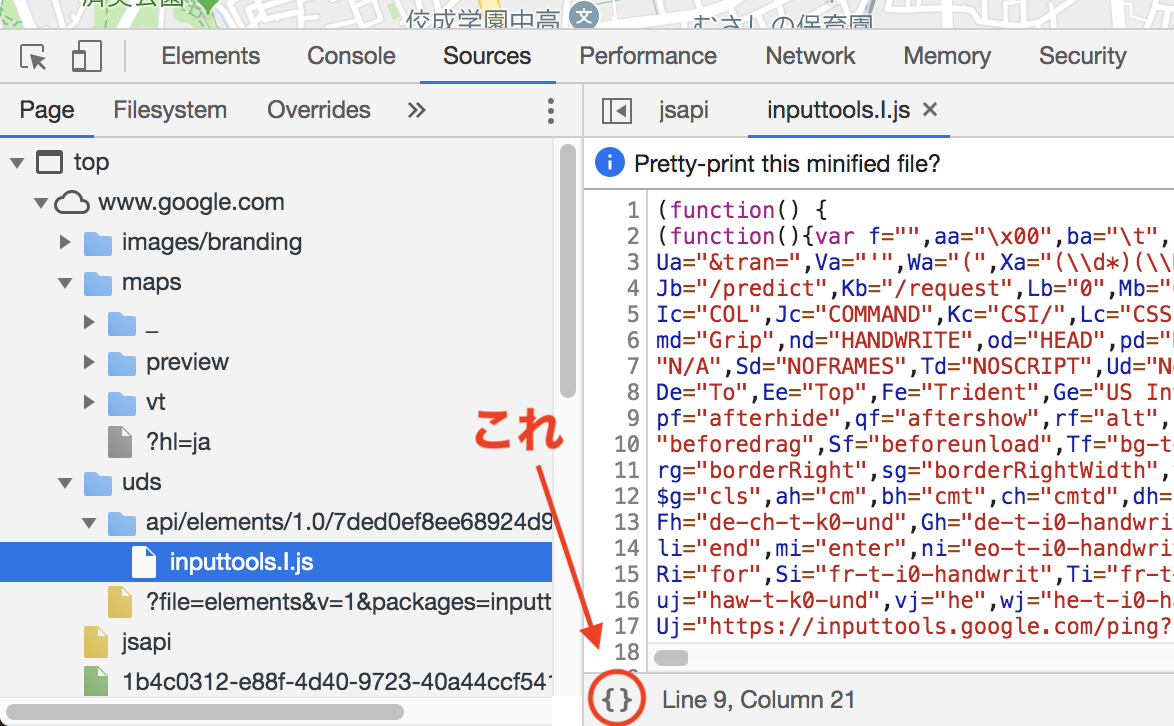
Task: Collapse the uds folder
Action: 65,483
